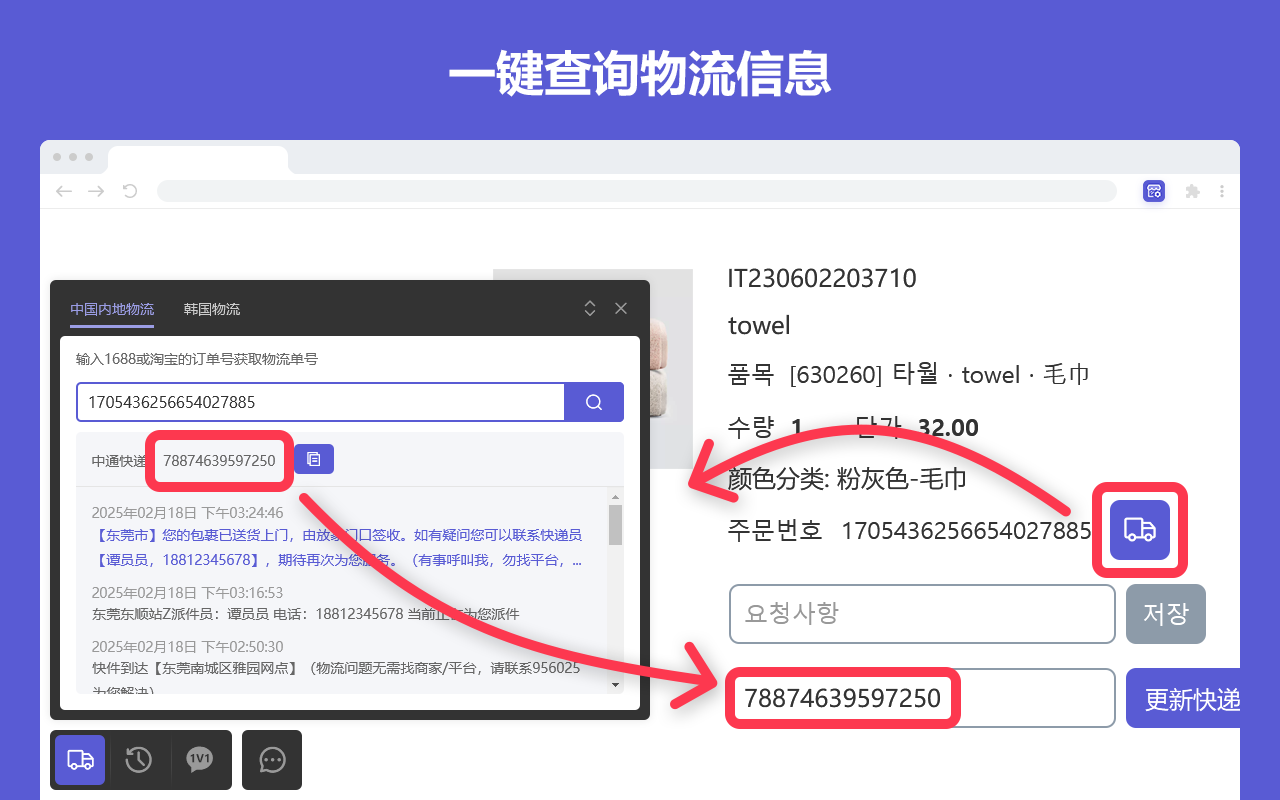Open the extension icon in browser toolbar

point(1154,190)
